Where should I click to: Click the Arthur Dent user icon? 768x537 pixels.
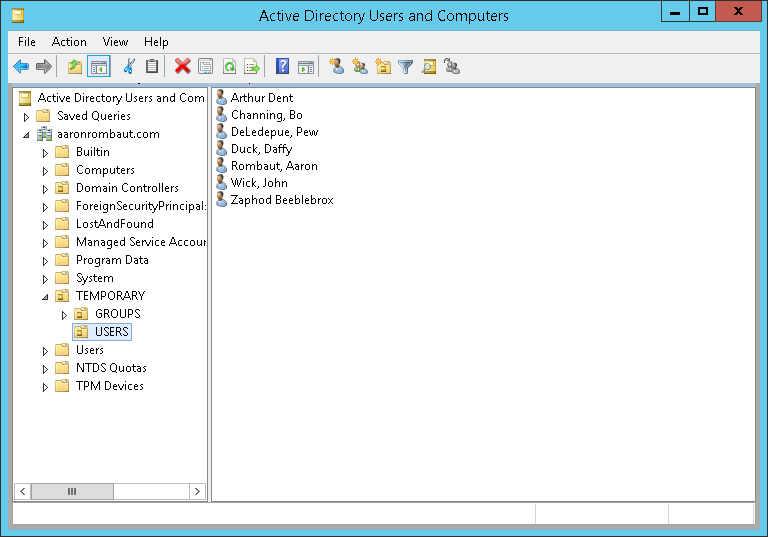pyautogui.click(x=221, y=98)
